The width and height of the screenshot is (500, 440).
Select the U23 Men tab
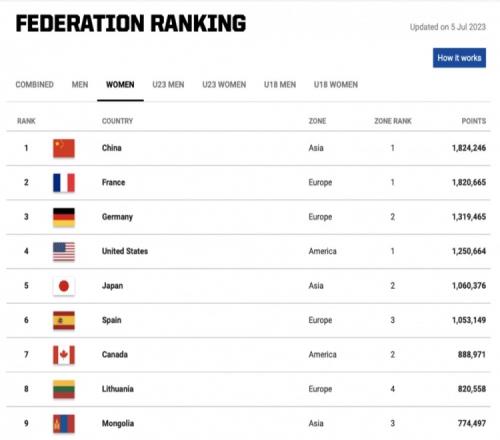168,85
